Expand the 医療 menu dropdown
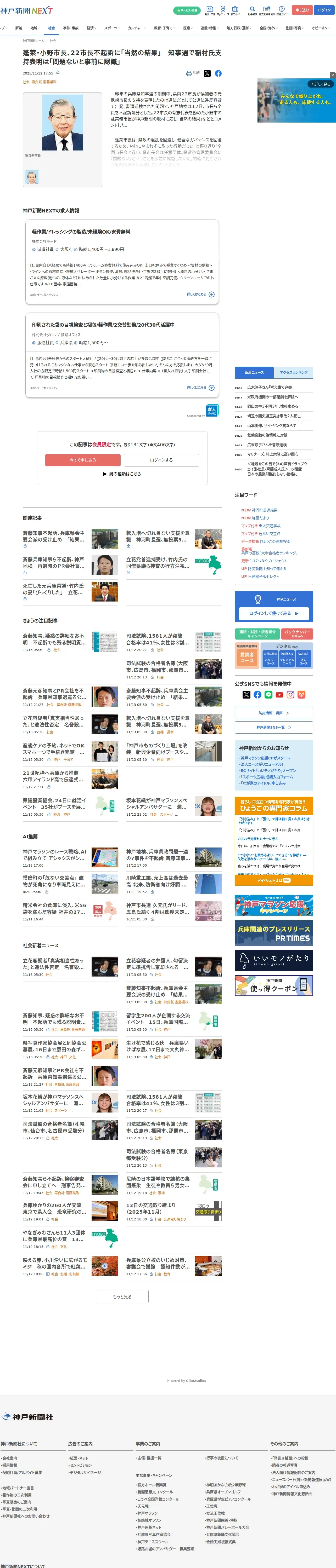The height and width of the screenshot is (1568, 336). pos(188,28)
